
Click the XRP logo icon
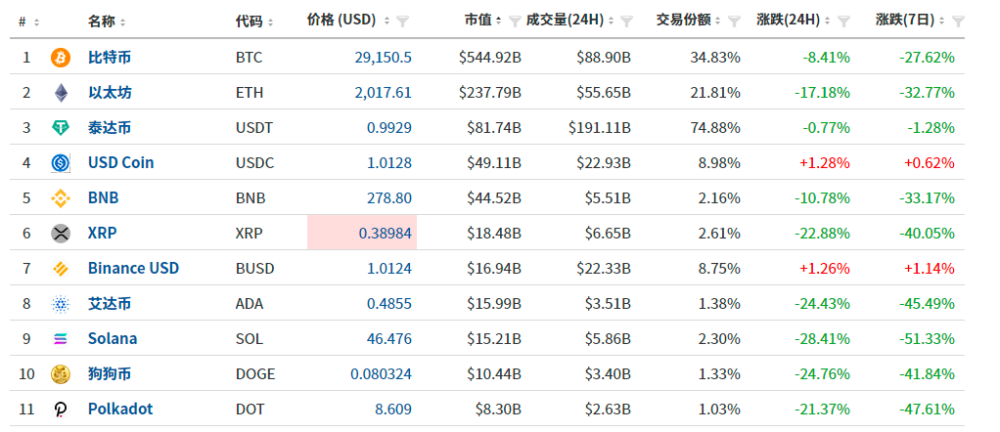(61, 233)
